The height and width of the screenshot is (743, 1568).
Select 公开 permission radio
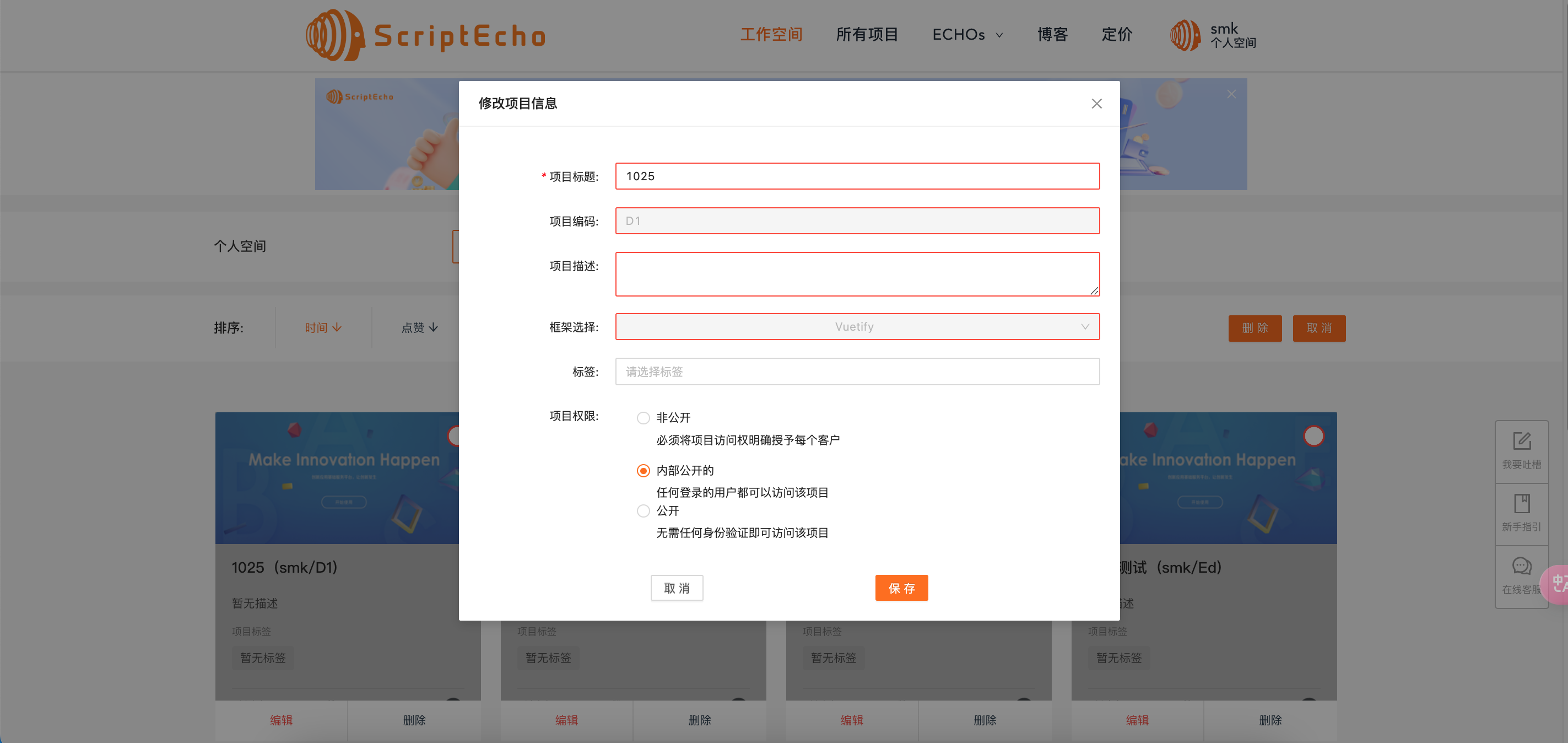[643, 511]
